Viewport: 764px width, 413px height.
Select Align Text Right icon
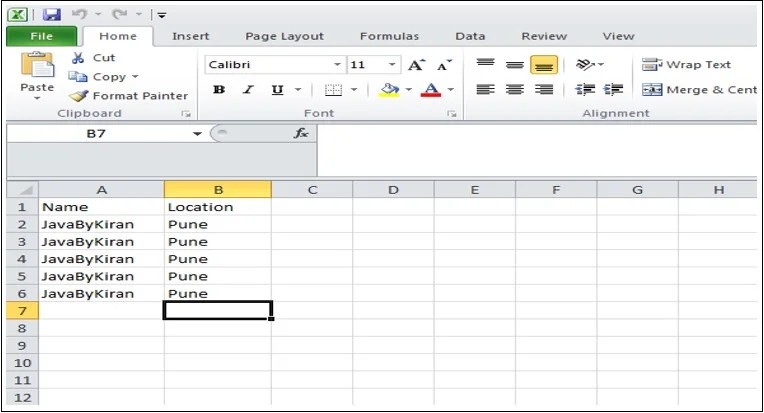coord(544,90)
